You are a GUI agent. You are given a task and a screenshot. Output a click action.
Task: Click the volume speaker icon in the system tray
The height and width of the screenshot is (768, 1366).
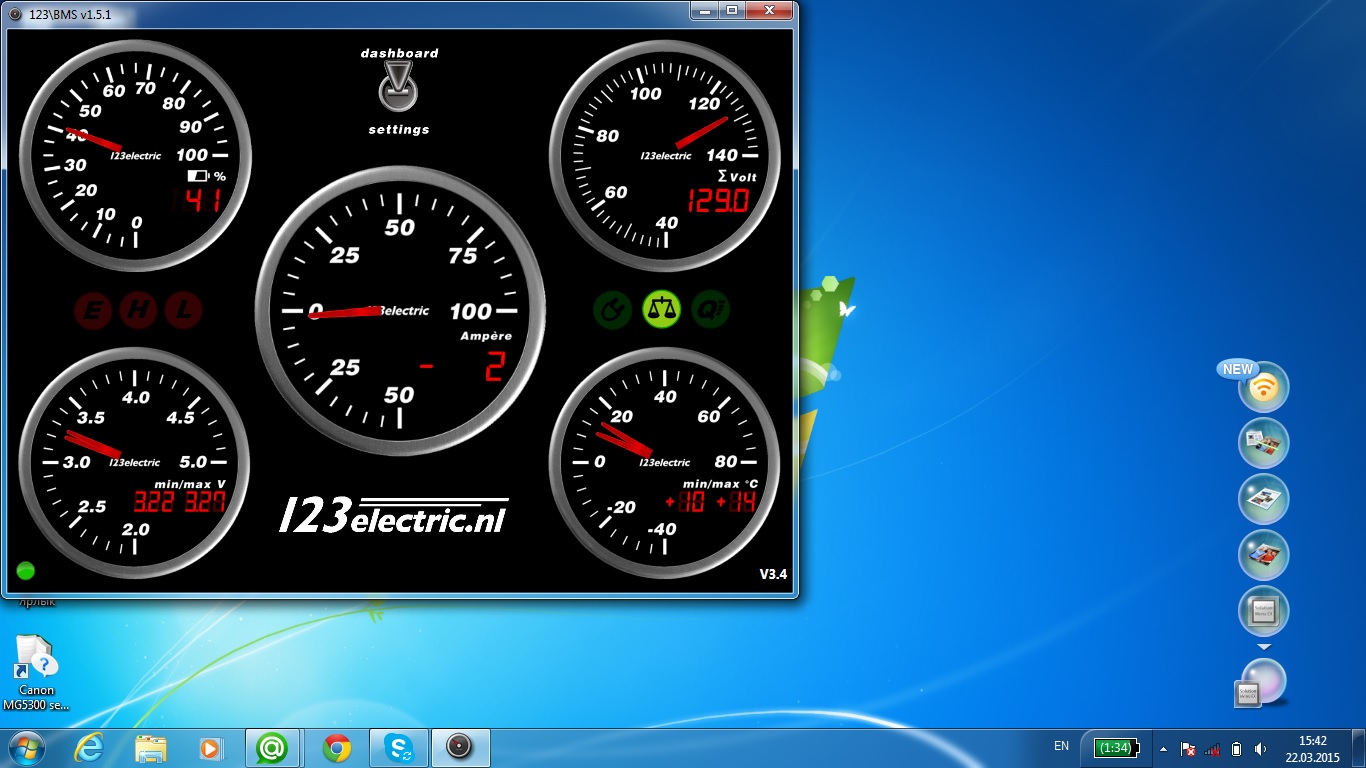point(1260,748)
